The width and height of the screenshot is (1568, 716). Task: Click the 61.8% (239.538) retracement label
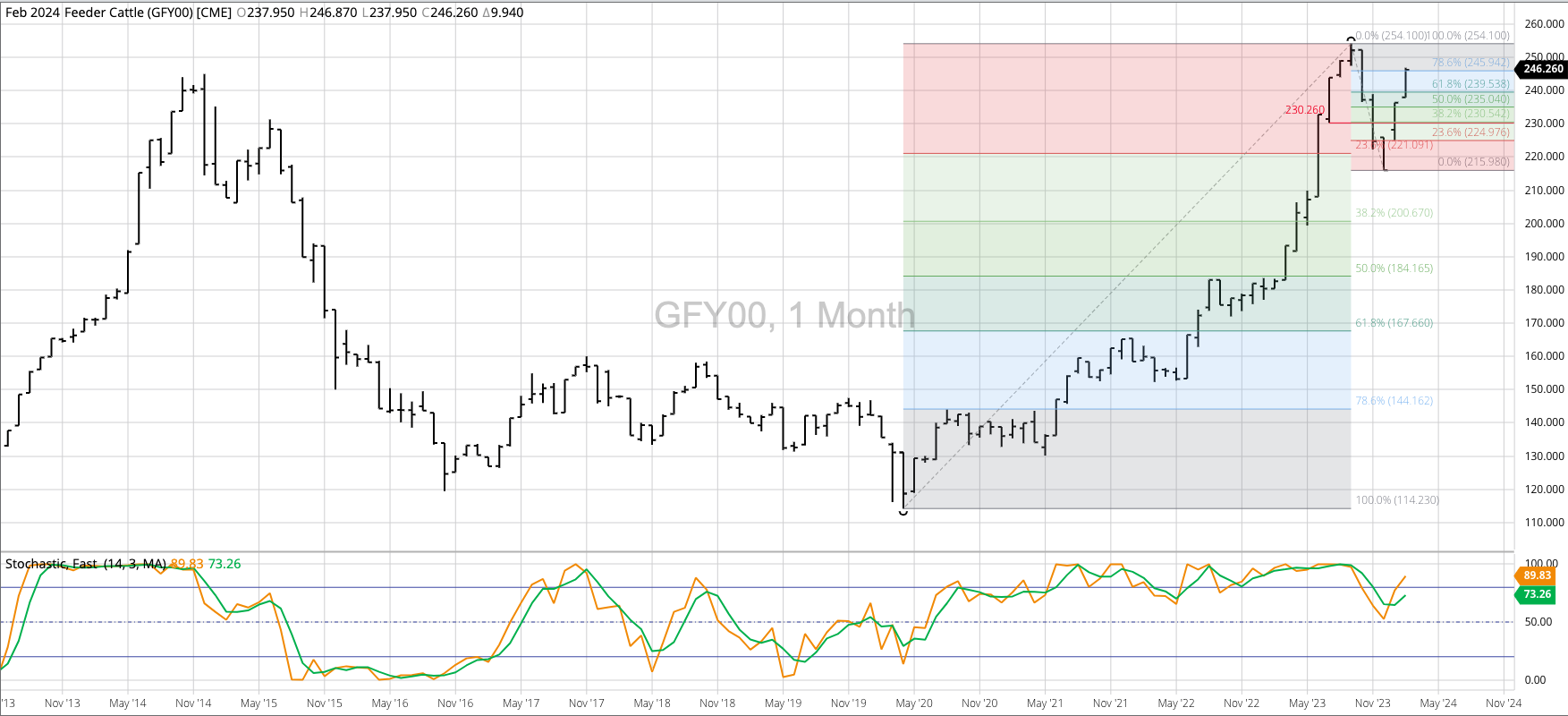pyautogui.click(x=1470, y=84)
